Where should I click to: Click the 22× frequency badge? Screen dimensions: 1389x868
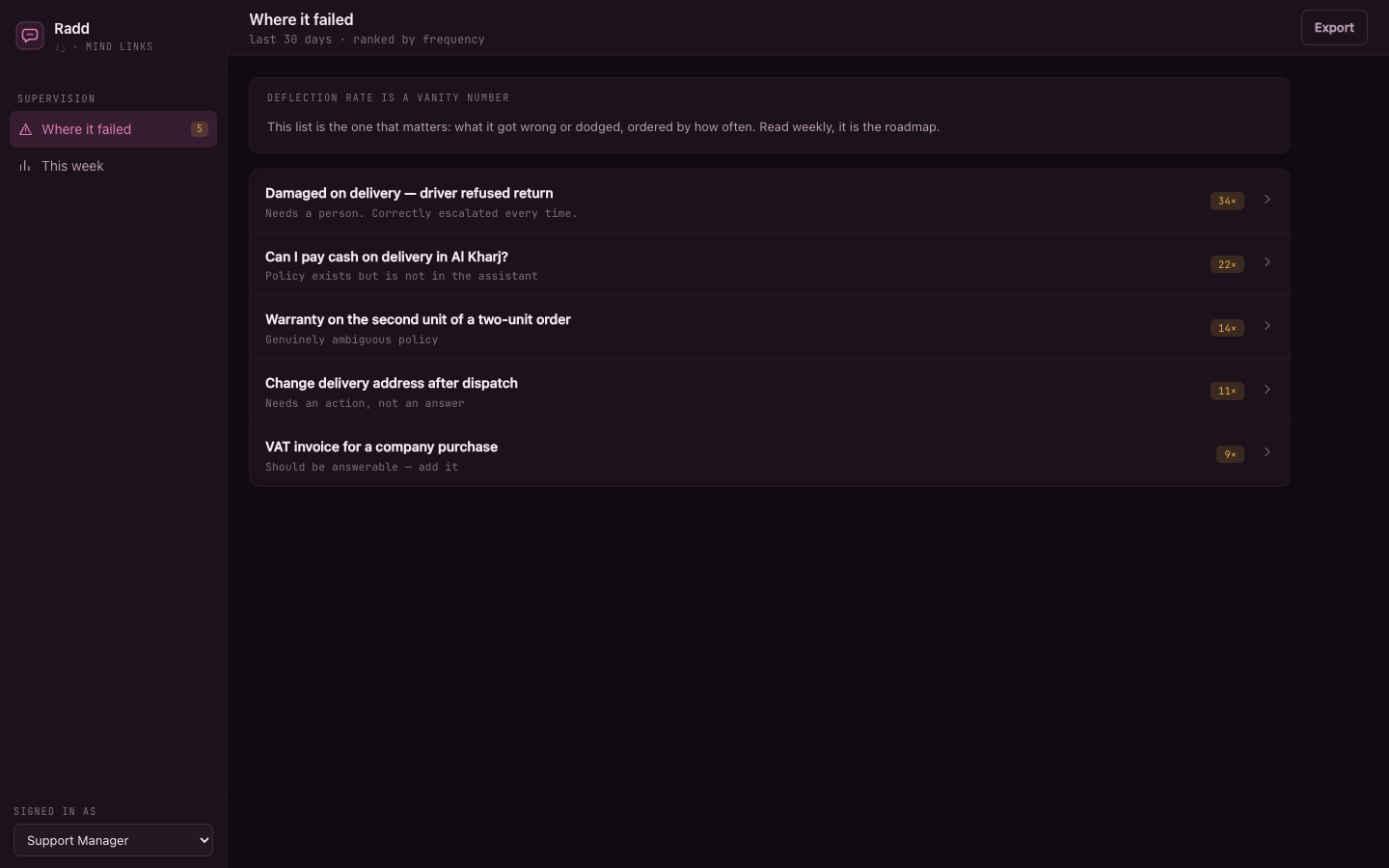[1227, 264]
